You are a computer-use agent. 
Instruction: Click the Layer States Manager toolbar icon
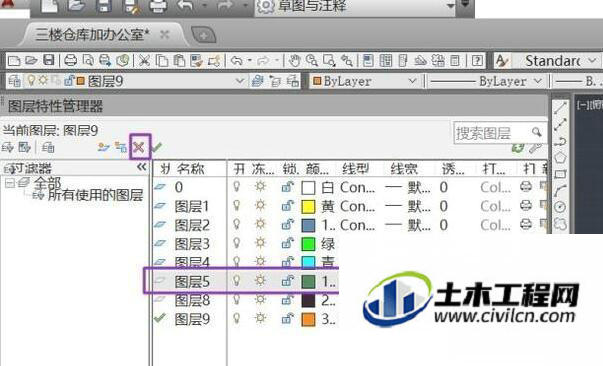293,81
